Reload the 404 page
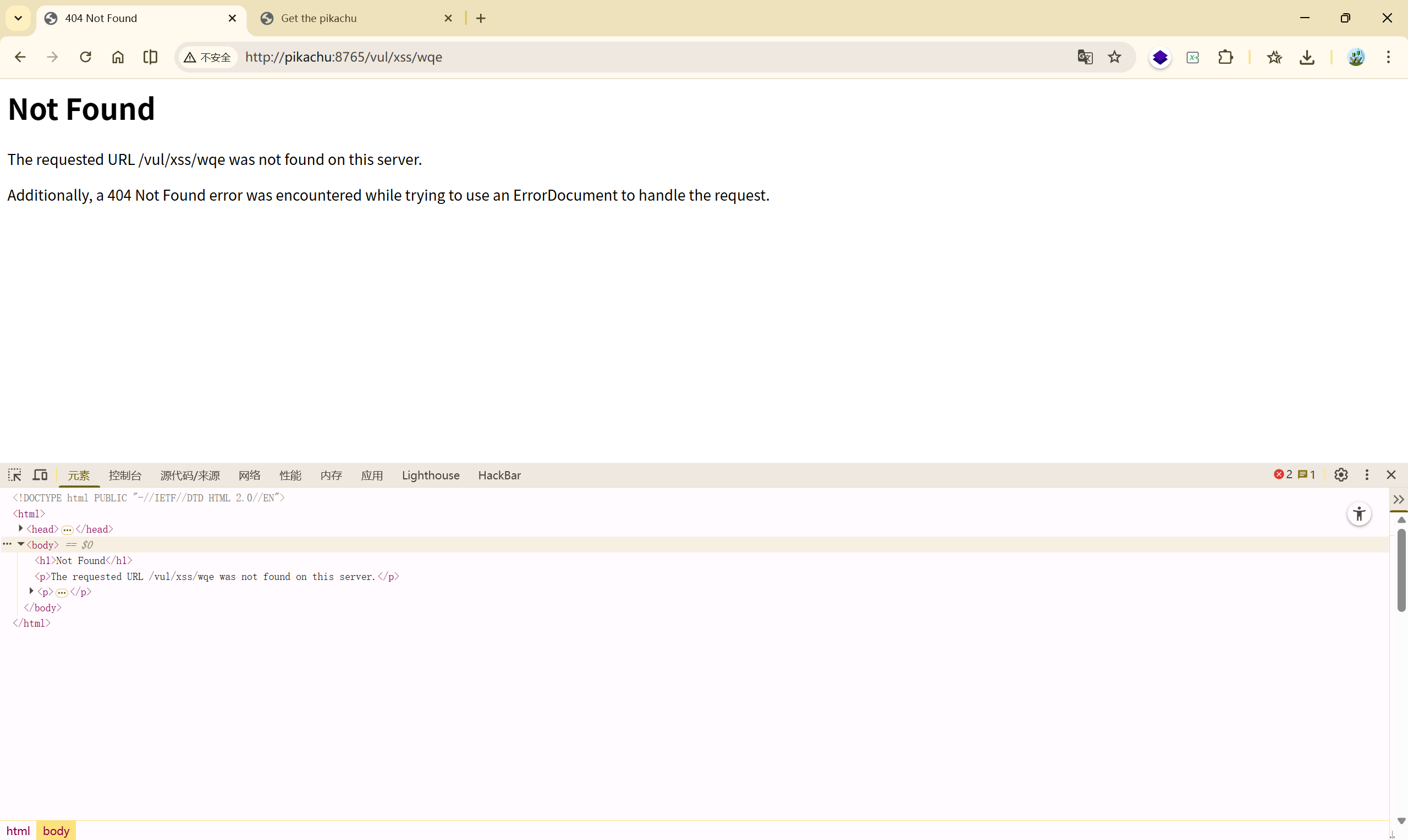The image size is (1408, 840). 85,57
